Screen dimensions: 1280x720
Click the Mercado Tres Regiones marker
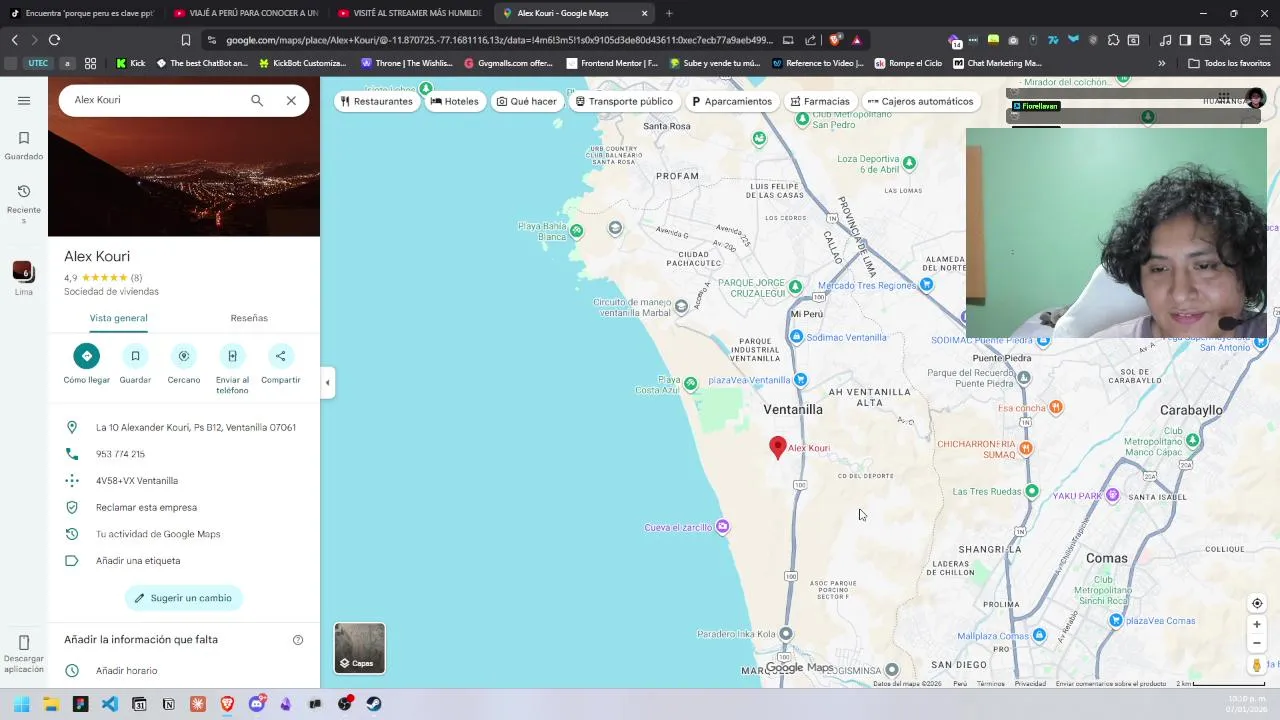click(x=926, y=285)
